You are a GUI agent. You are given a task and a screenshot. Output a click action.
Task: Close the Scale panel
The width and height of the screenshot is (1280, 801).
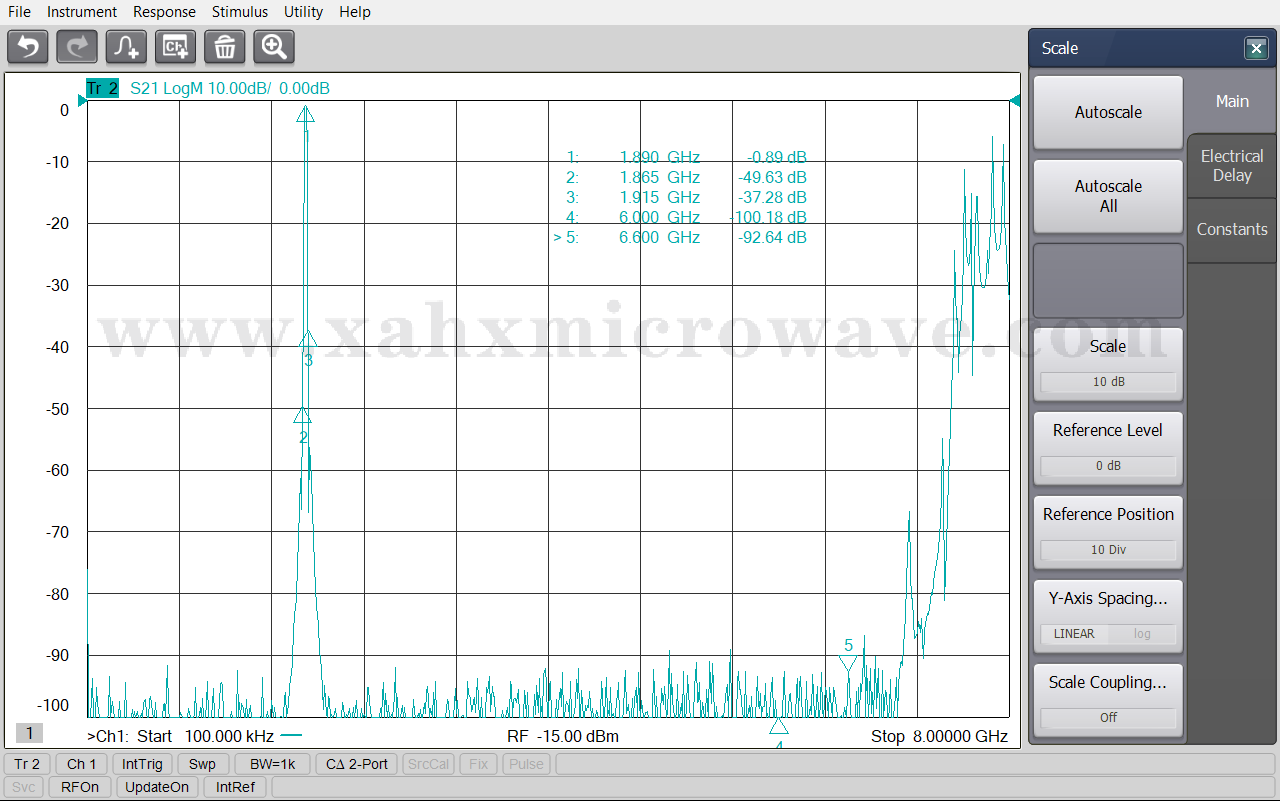[x=1256, y=48]
